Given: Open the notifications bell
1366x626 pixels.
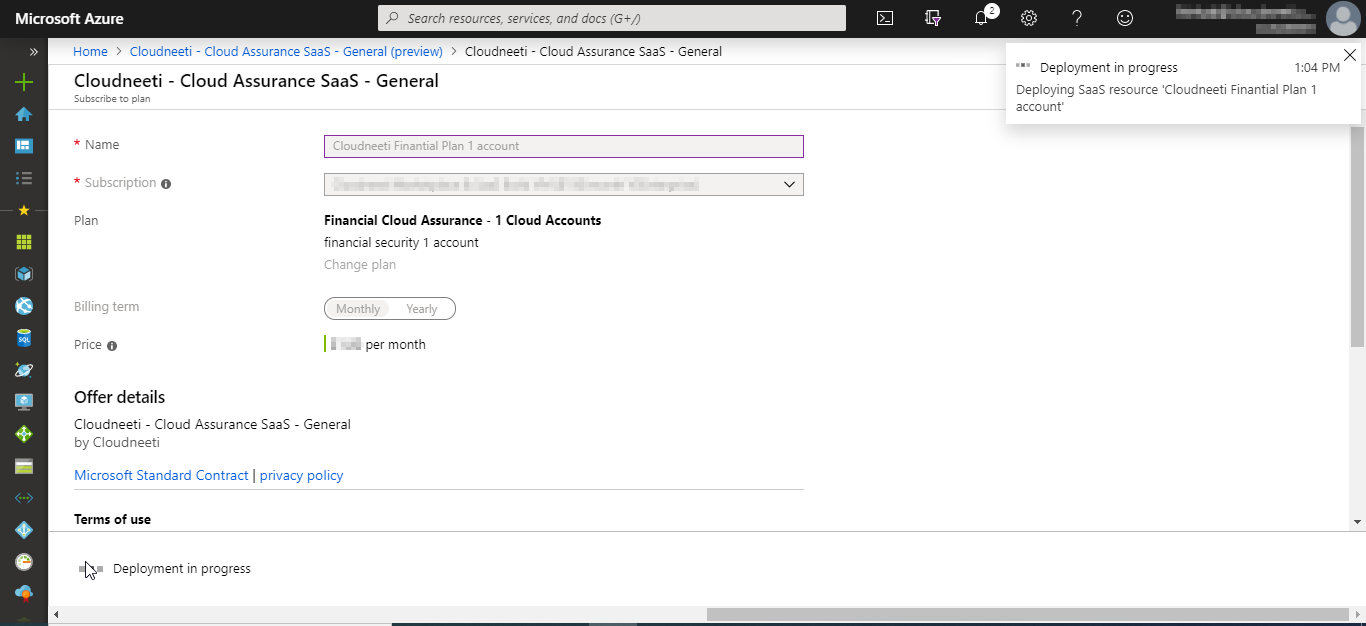Looking at the screenshot, I should (x=981, y=18).
